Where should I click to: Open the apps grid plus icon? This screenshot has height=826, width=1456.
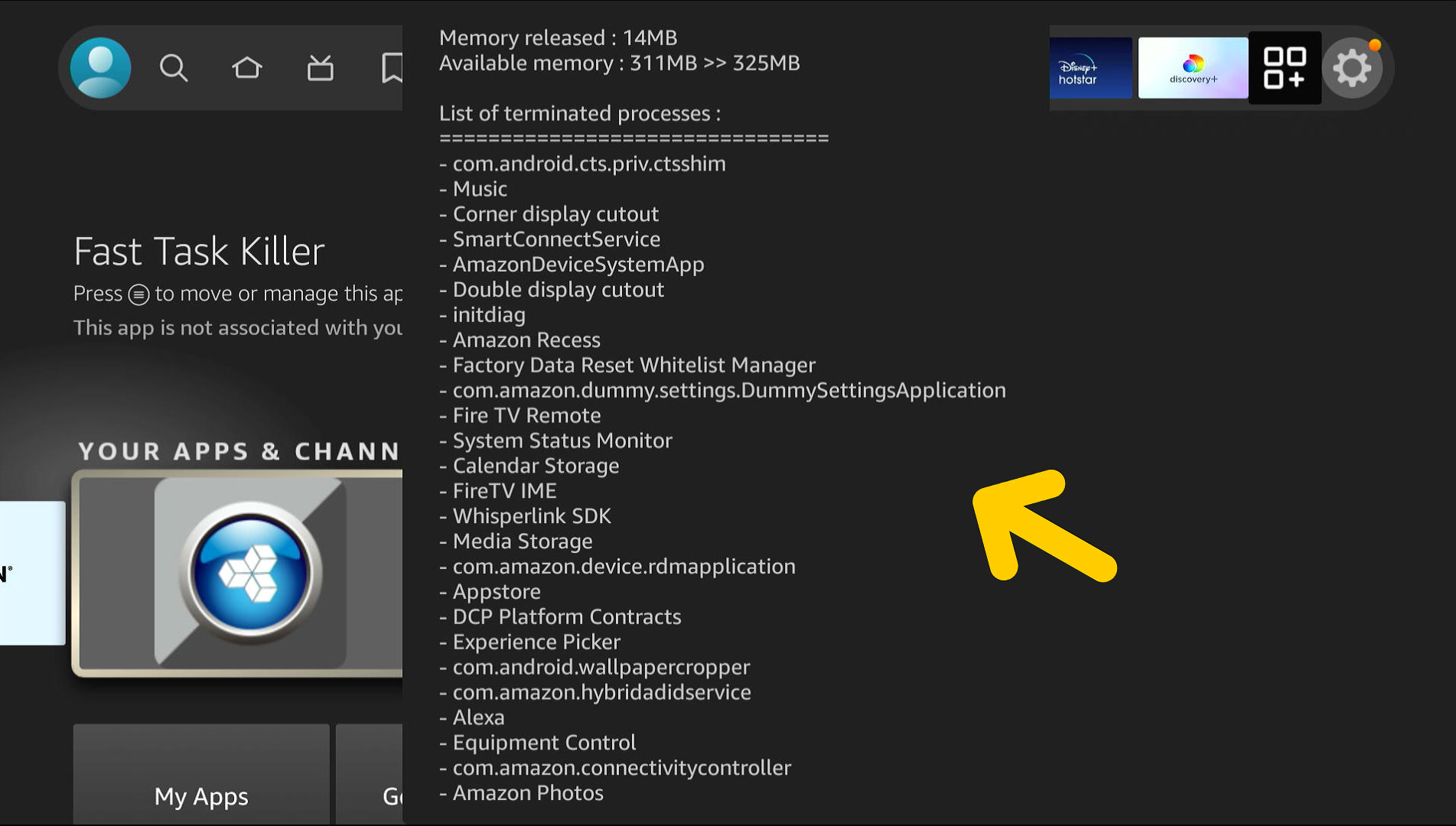1285,68
